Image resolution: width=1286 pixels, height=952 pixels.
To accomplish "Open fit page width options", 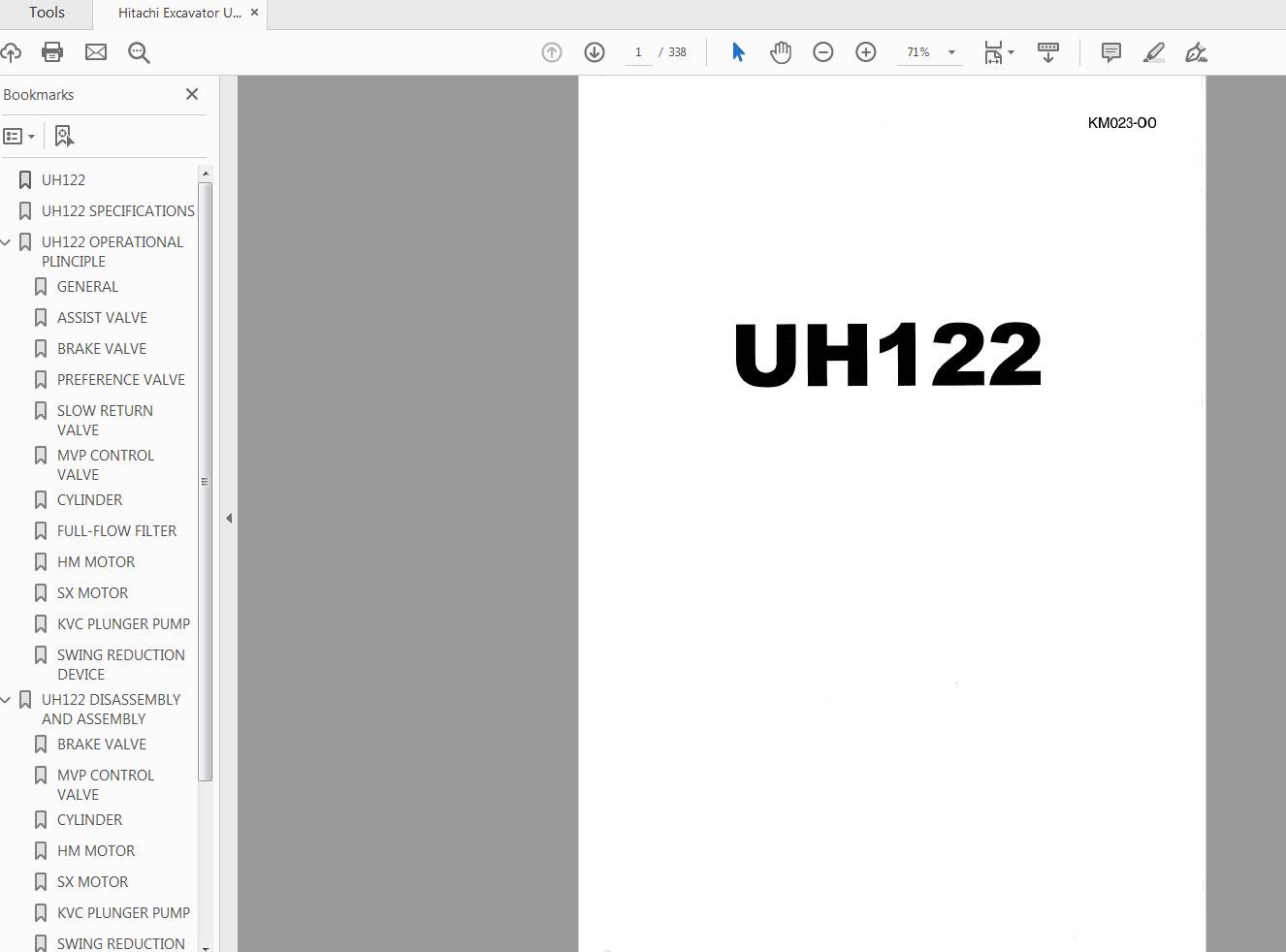I will coord(999,52).
